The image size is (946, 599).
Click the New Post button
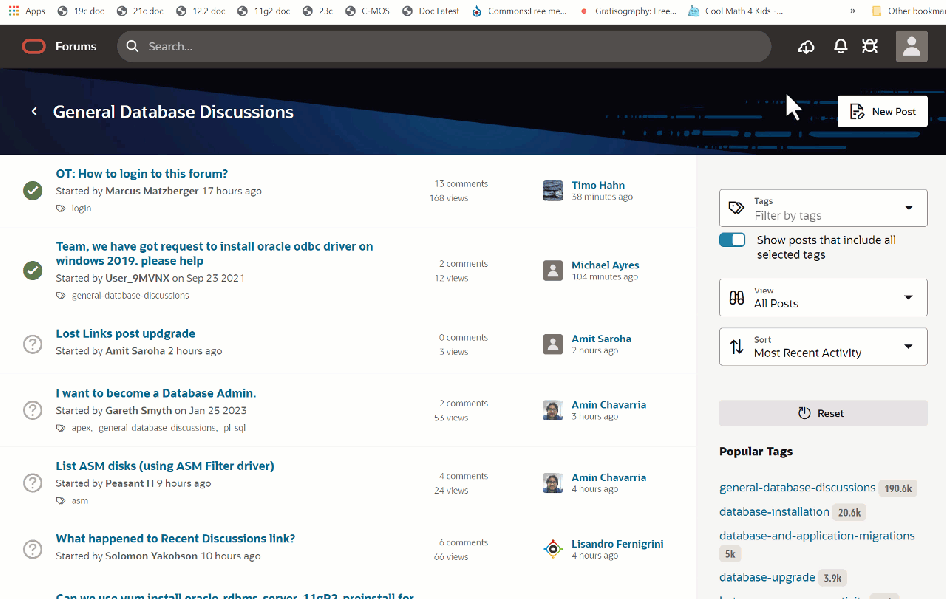pyautogui.click(x=883, y=112)
